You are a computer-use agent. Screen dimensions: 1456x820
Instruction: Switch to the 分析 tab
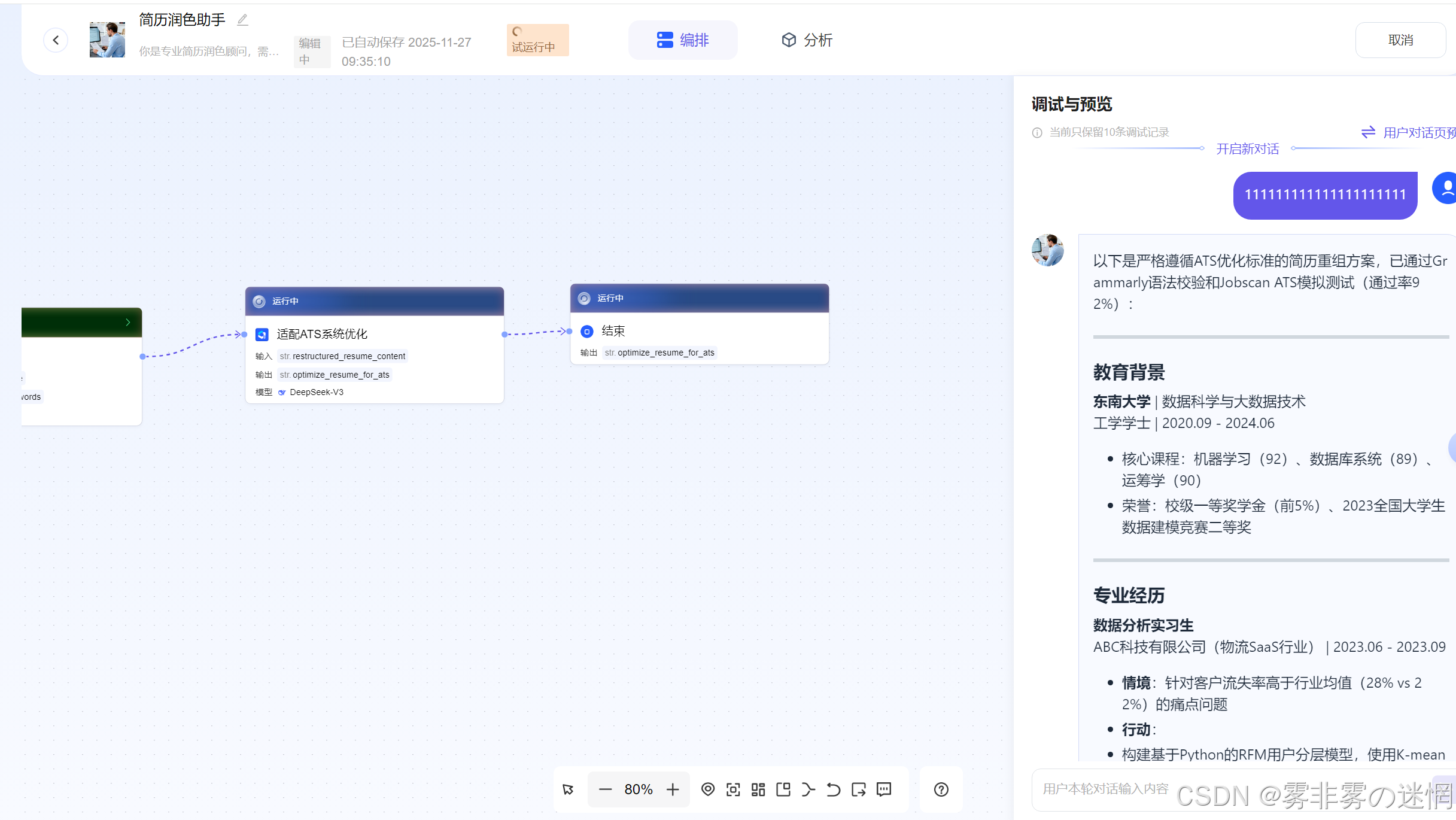(x=807, y=40)
